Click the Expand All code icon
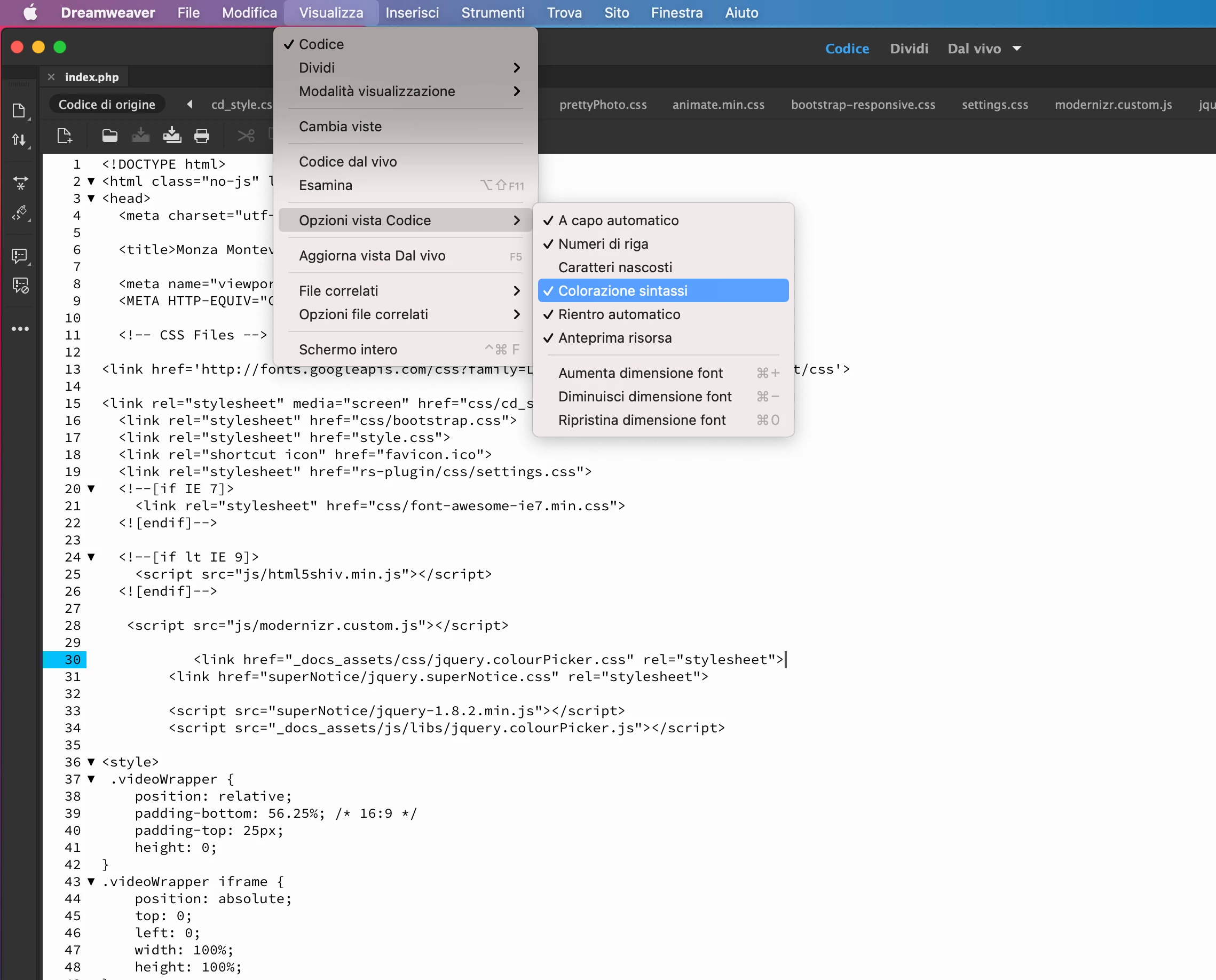 (x=20, y=183)
